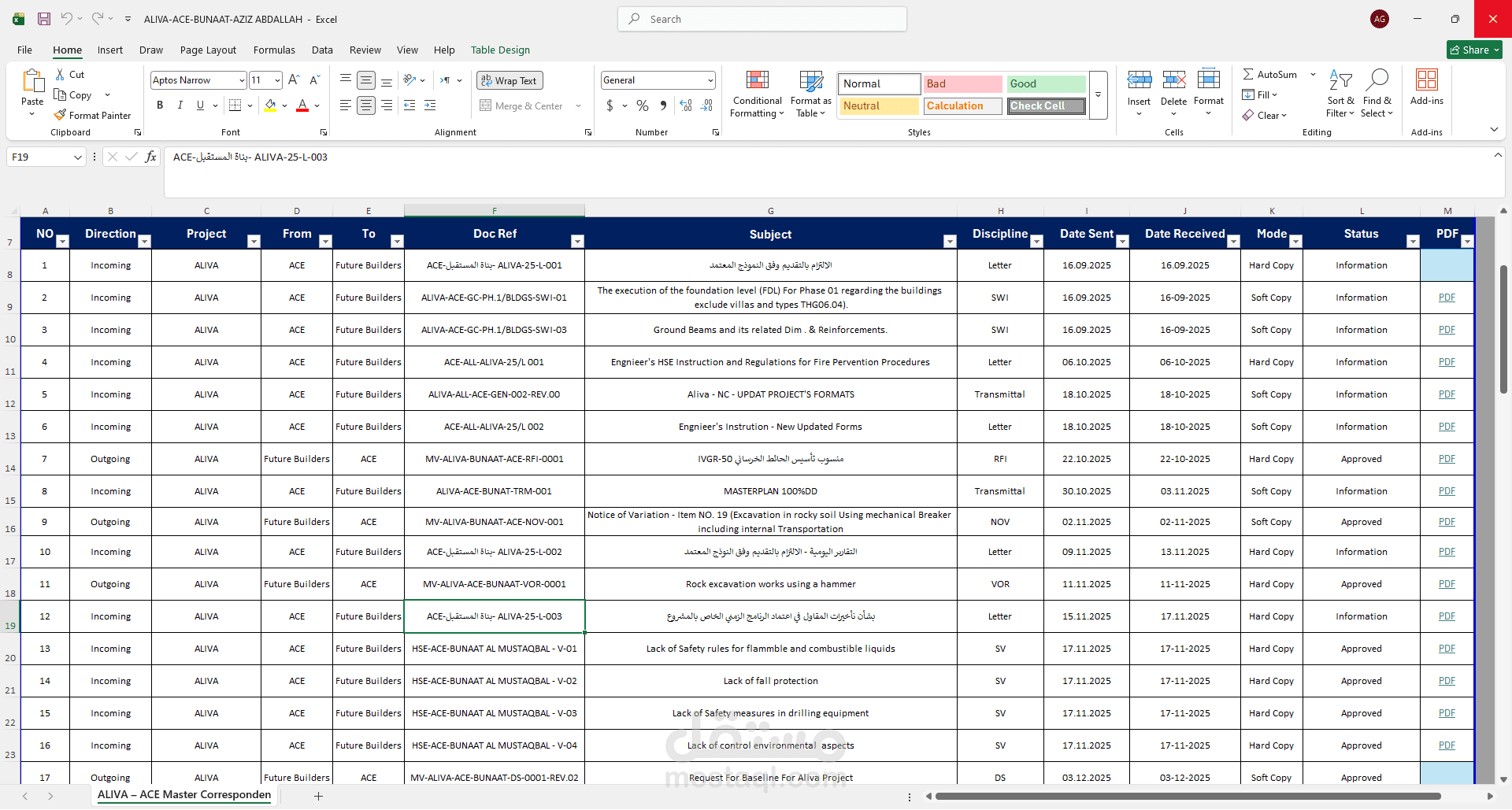Toggle Wrap Text on the cell
Image resolution: width=1512 pixels, height=810 pixels.
(510, 80)
